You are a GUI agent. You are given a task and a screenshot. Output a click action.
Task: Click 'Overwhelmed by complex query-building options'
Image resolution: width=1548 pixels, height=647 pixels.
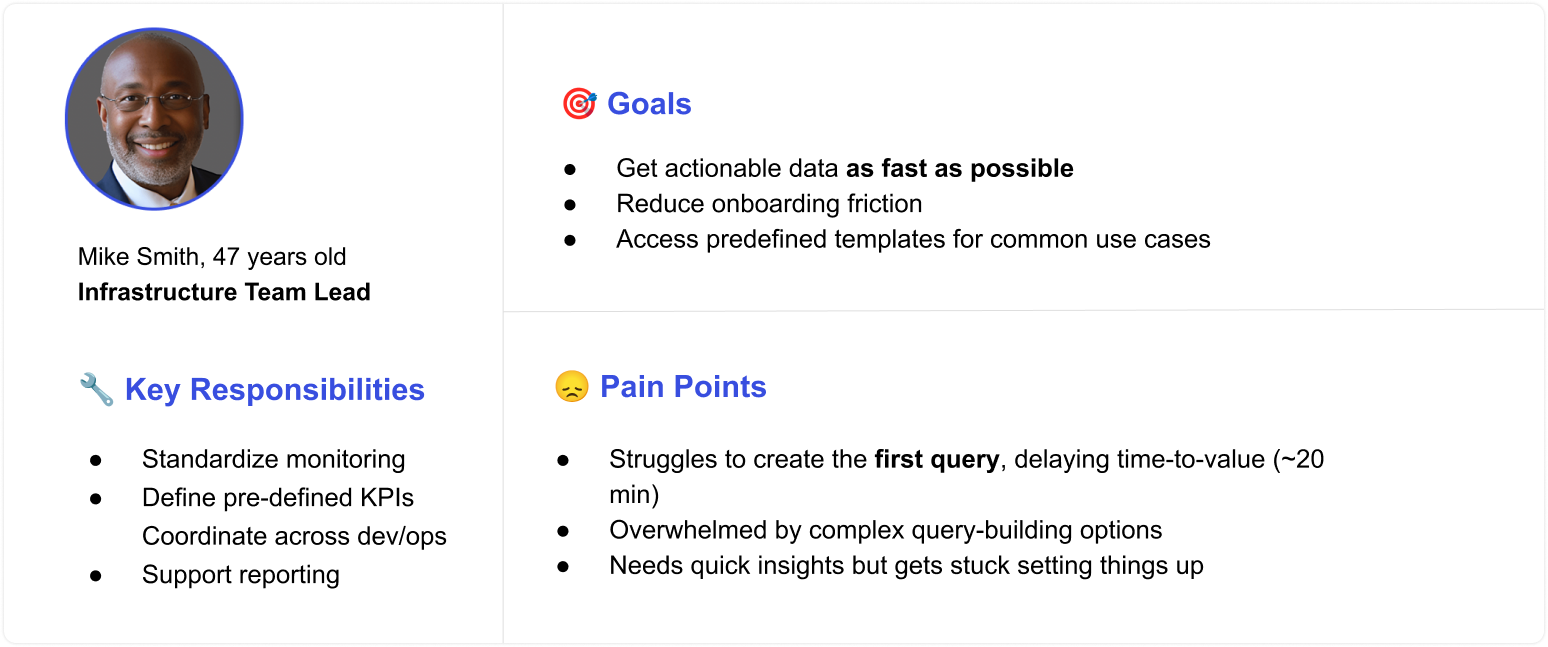[x=886, y=530]
